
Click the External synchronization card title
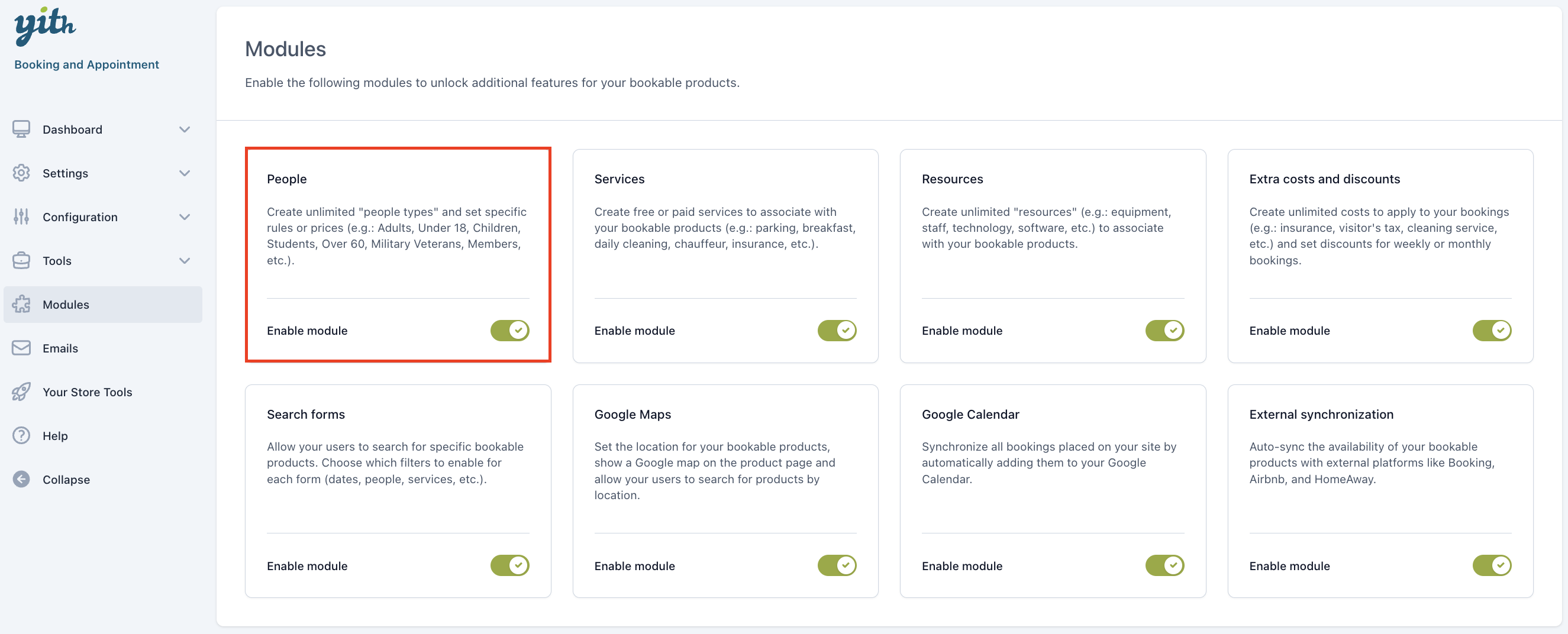(1321, 415)
